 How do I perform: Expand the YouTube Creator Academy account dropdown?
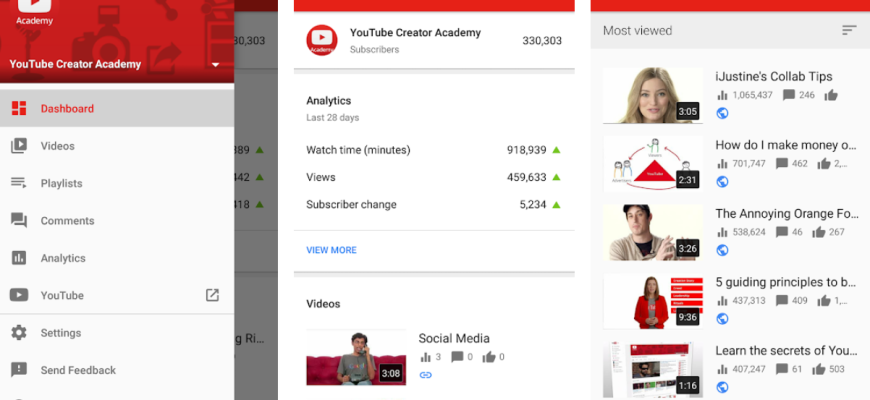point(215,65)
